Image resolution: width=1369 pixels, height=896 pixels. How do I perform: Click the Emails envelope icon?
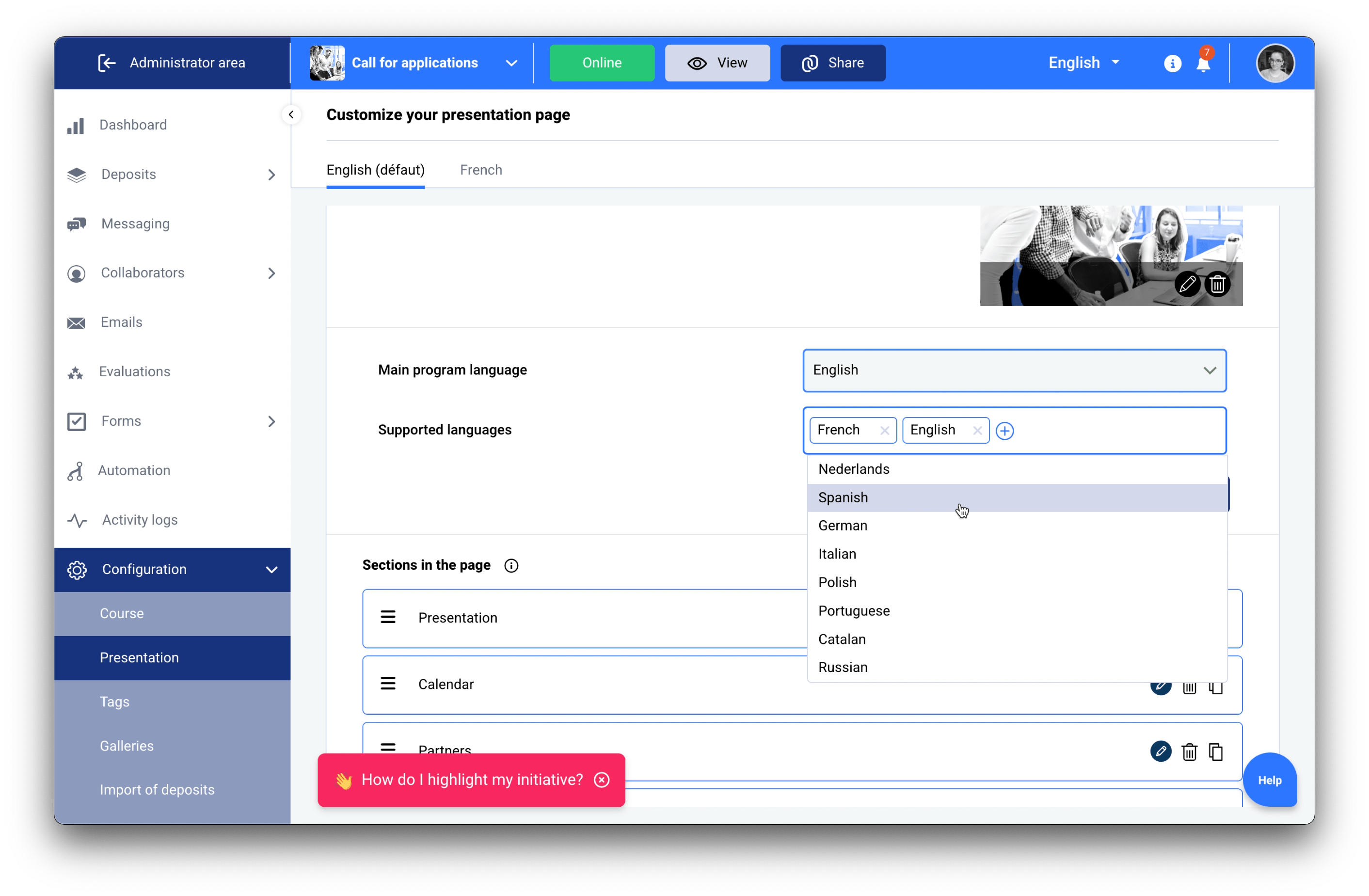[x=76, y=323]
